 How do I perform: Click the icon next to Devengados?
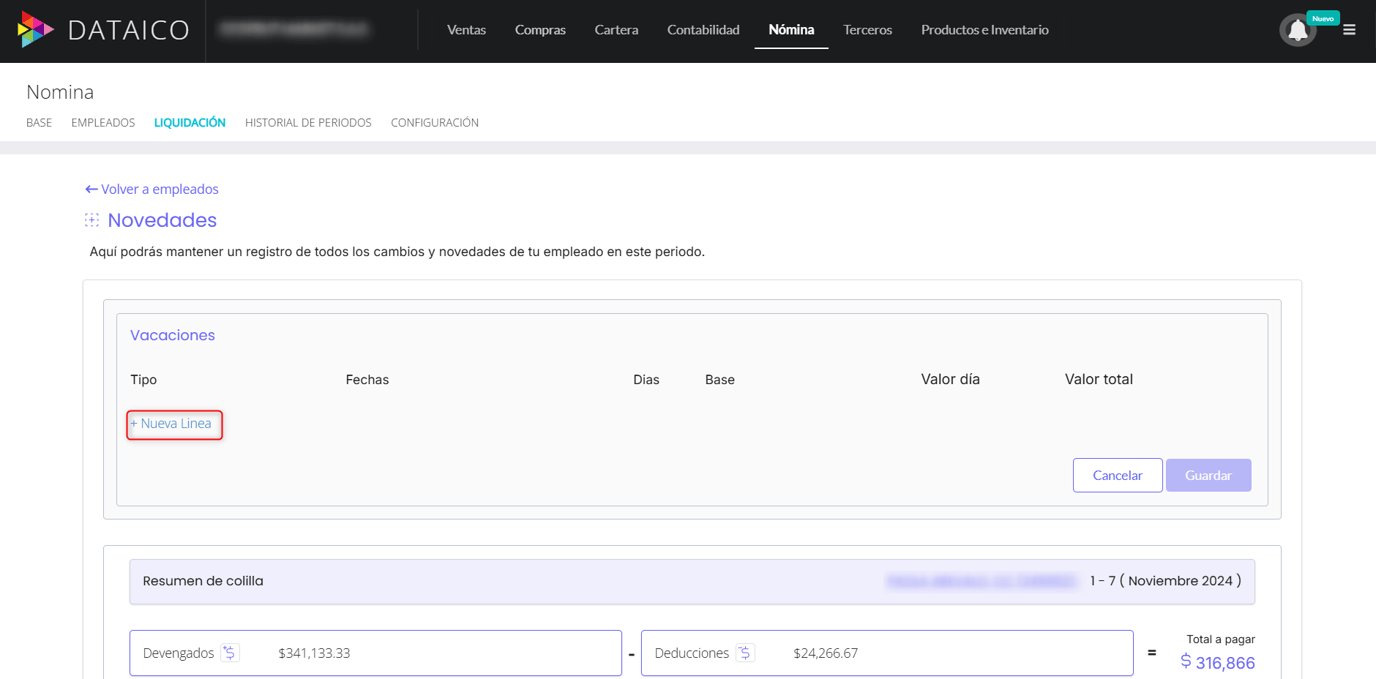[230, 653]
